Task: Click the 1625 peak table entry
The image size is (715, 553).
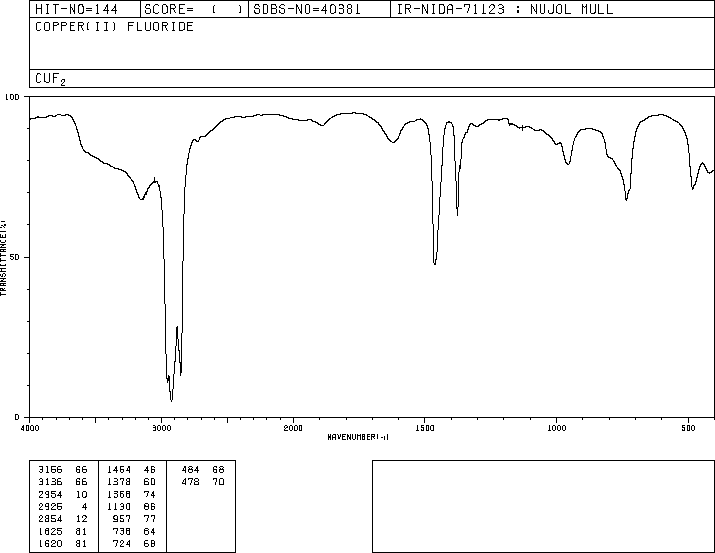Action: tap(50, 532)
